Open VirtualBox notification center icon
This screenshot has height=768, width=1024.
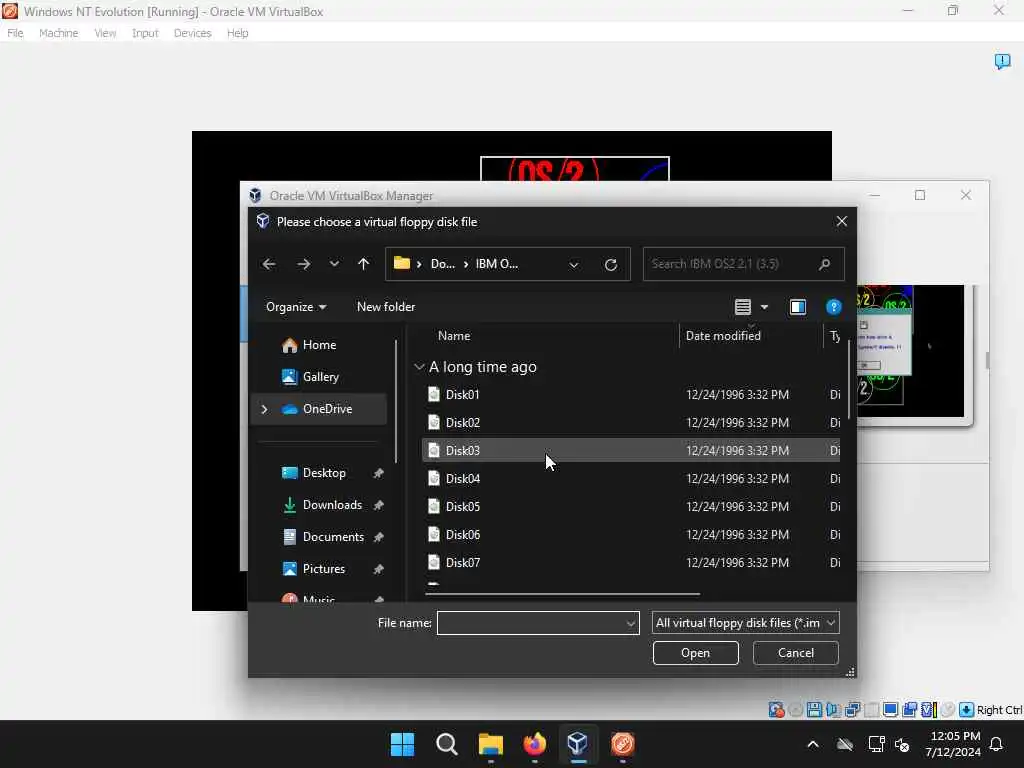[1002, 61]
